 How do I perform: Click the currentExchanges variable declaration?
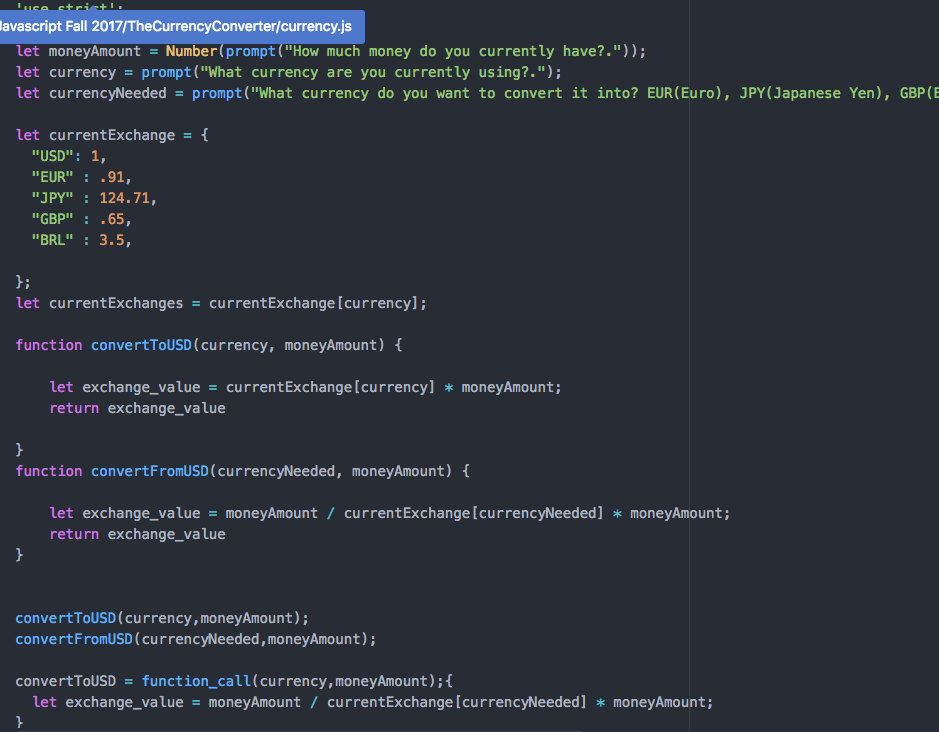116,303
